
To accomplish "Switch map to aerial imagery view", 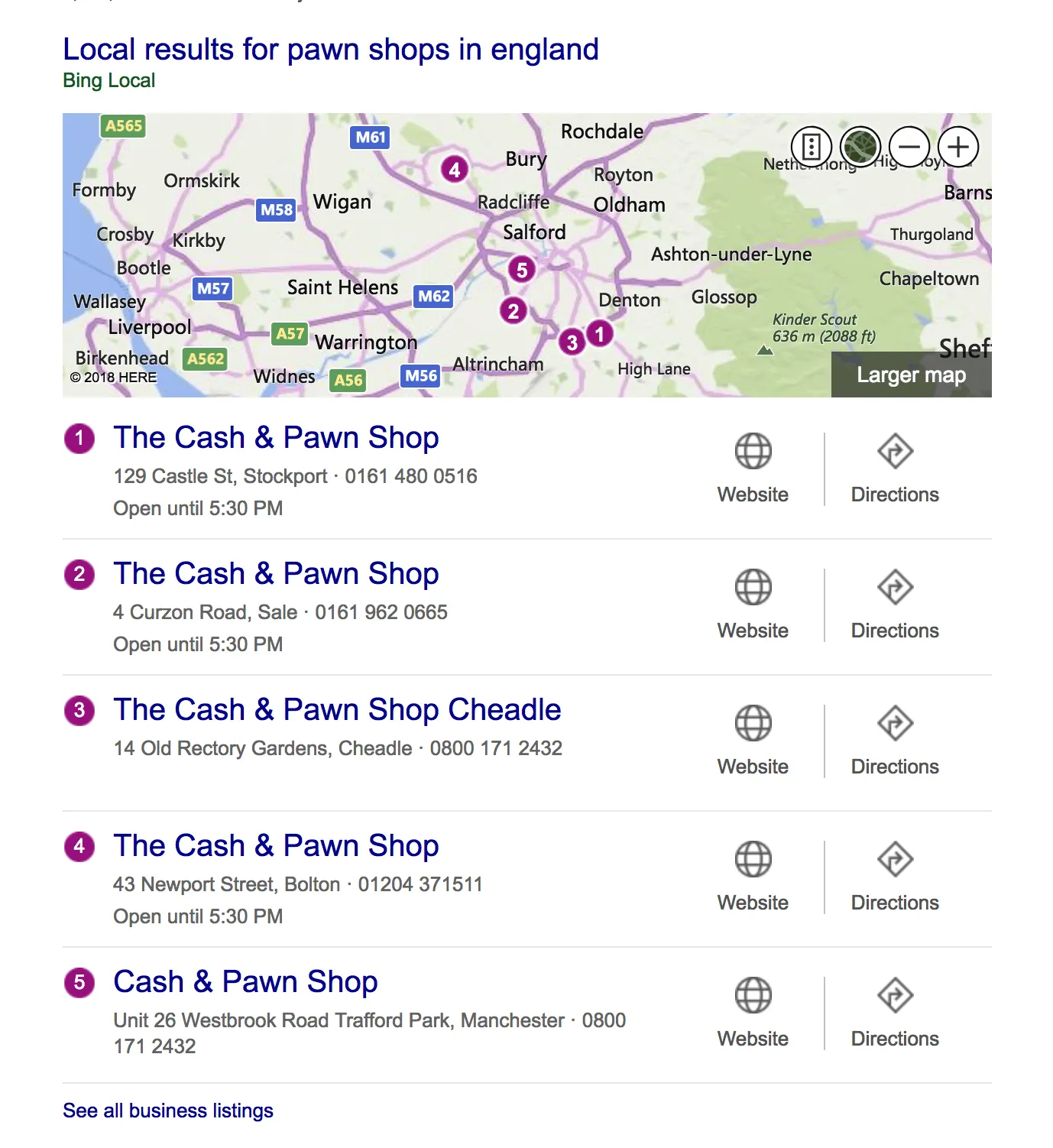I will tap(860, 147).
